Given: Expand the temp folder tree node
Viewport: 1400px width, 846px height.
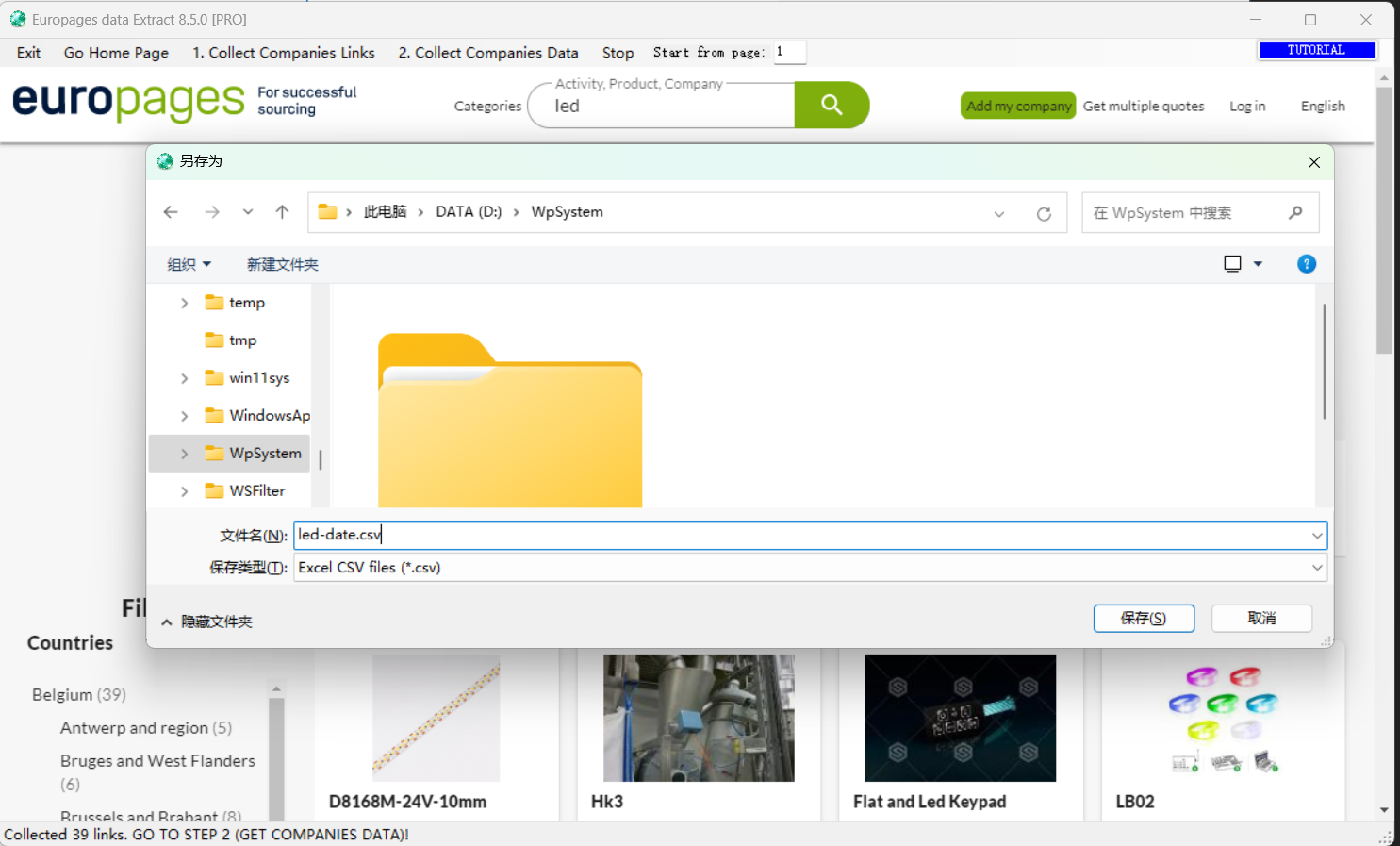Looking at the screenshot, I should (184, 303).
